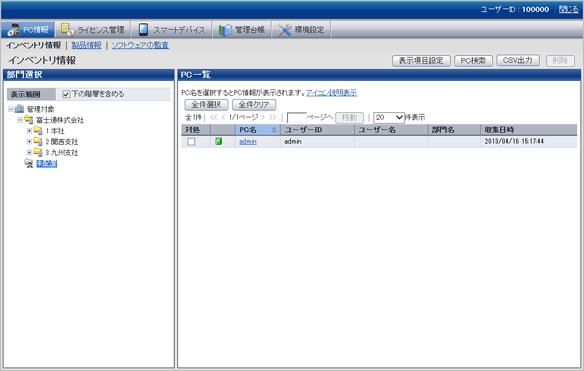Image resolution: width=584 pixels, height=371 pixels.
Task: Collapse the 管理対象 tree node
Action: (x=11, y=109)
